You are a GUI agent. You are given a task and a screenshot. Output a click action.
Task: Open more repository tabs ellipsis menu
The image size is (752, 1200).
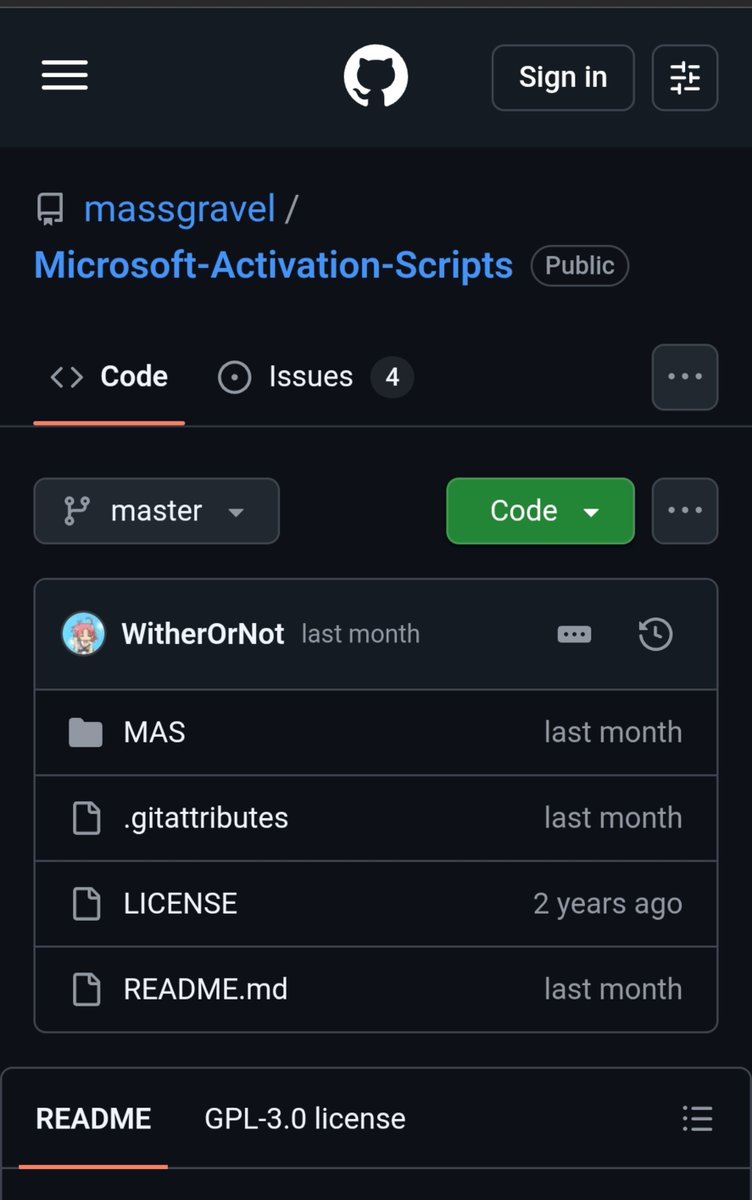coord(685,377)
